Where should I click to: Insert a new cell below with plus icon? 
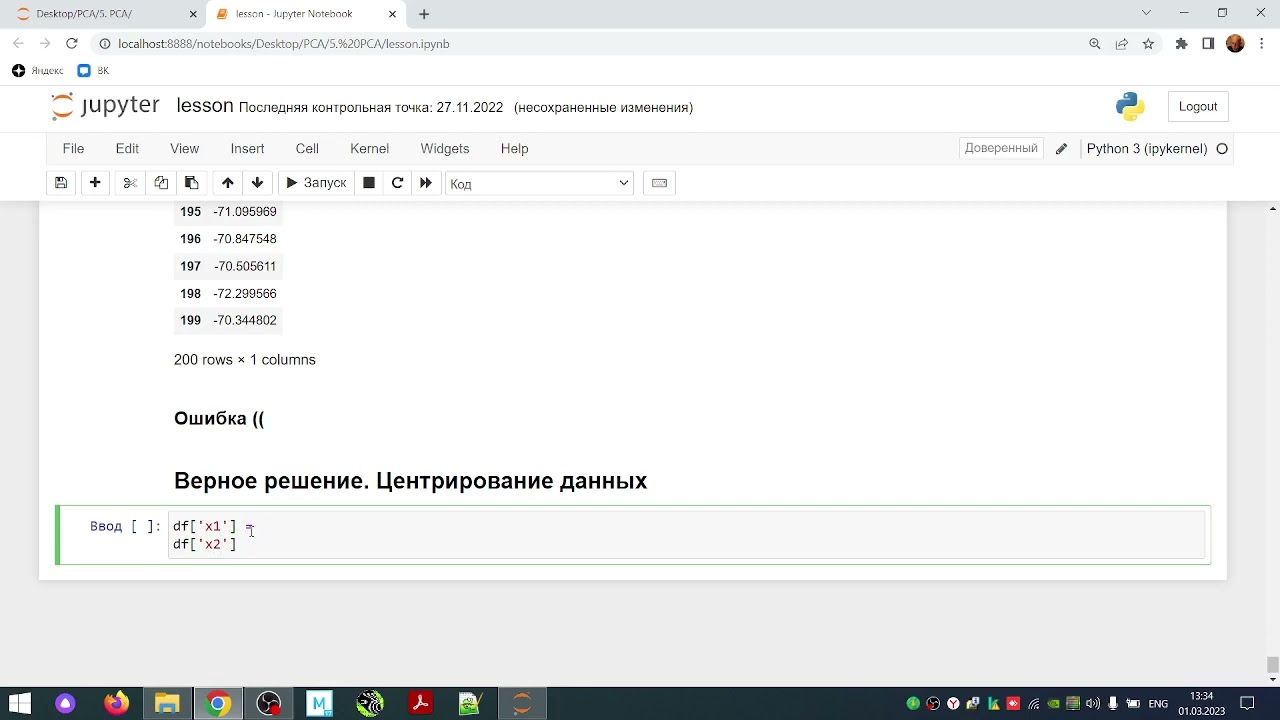(95, 183)
